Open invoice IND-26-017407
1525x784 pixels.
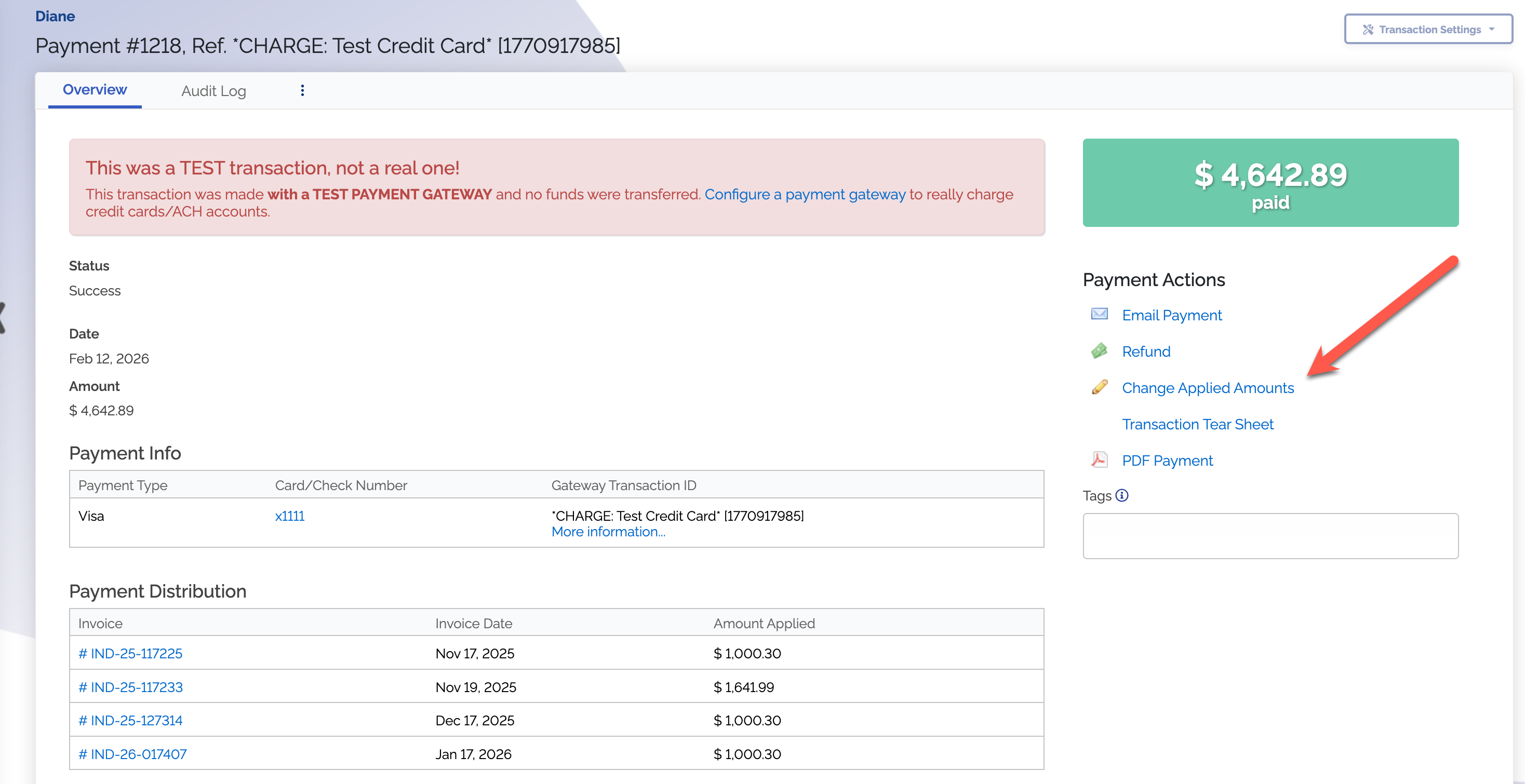132,754
